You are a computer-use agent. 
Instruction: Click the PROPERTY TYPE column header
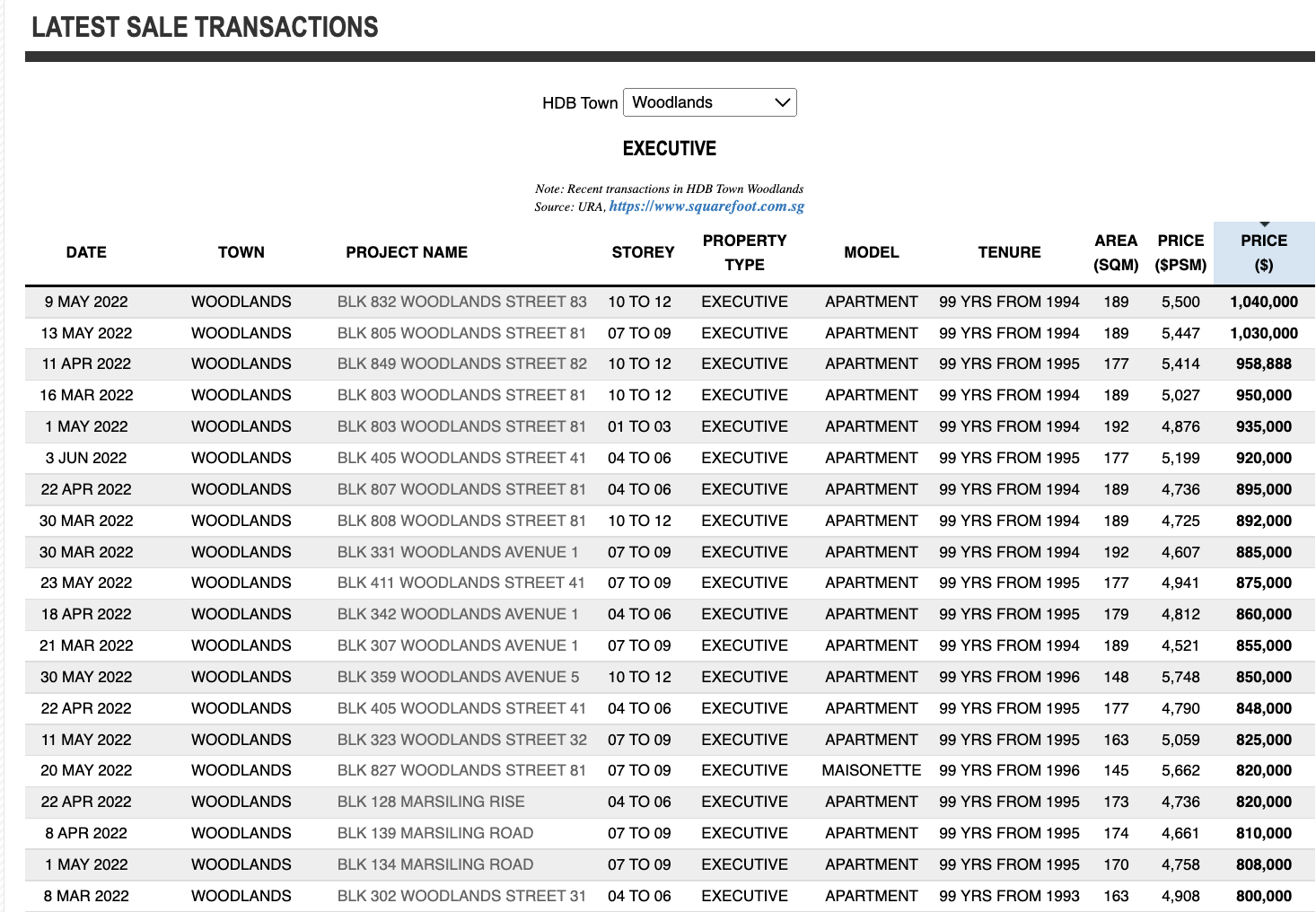(x=744, y=252)
